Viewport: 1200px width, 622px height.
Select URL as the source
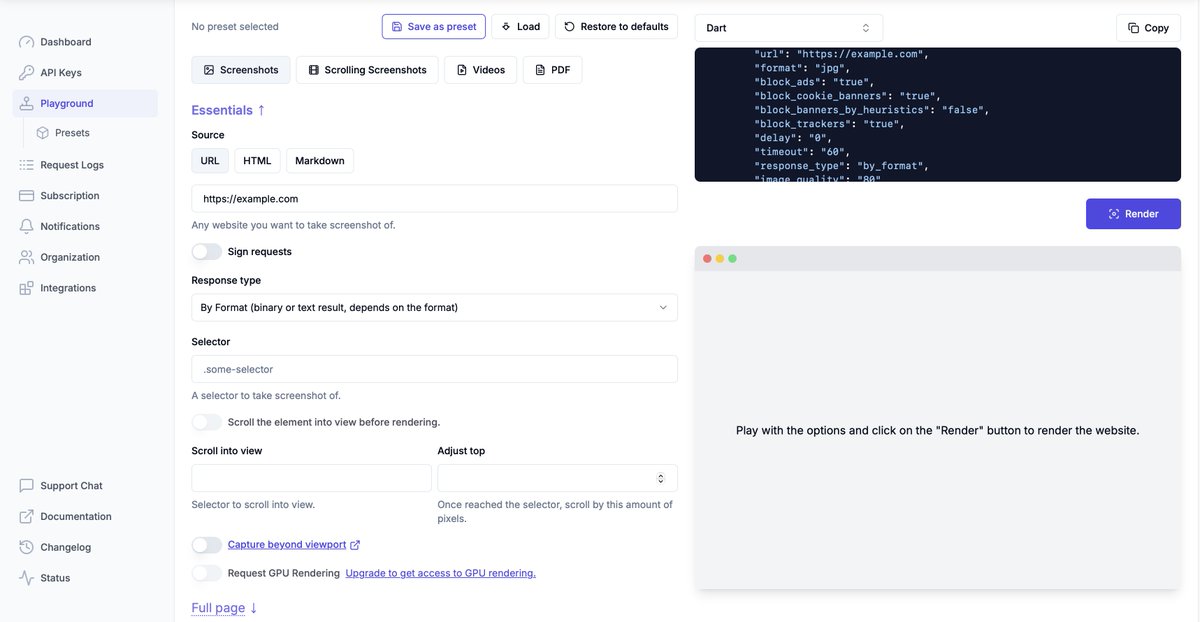coord(210,161)
